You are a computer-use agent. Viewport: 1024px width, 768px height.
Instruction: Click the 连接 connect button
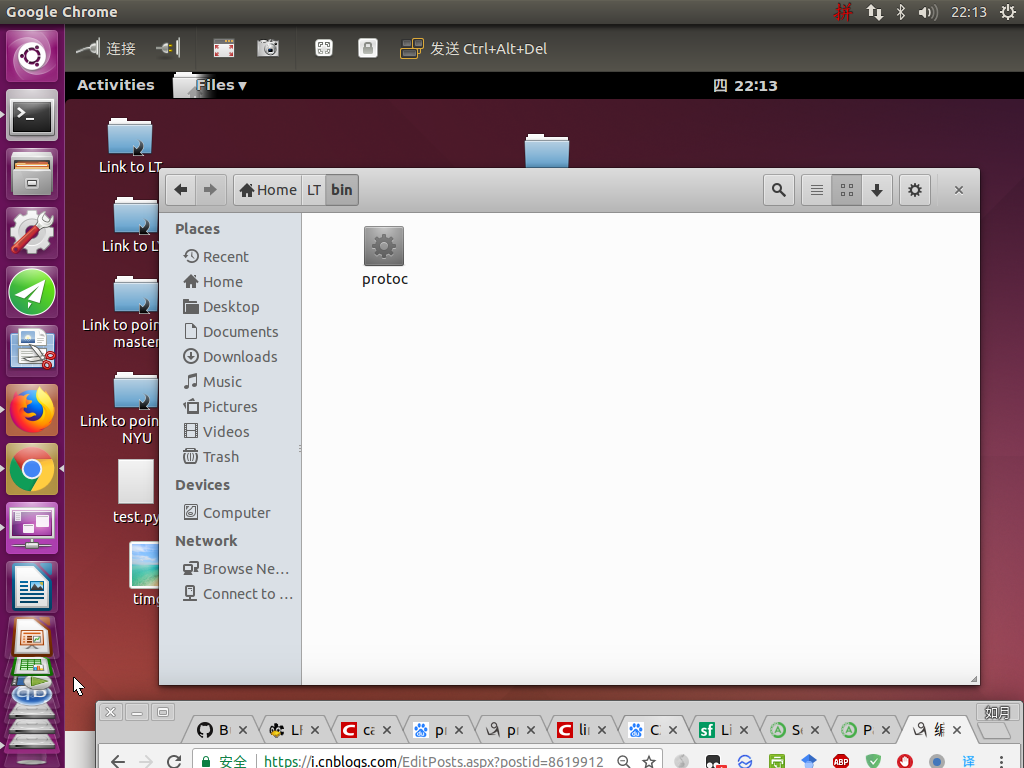pyautogui.click(x=105, y=48)
